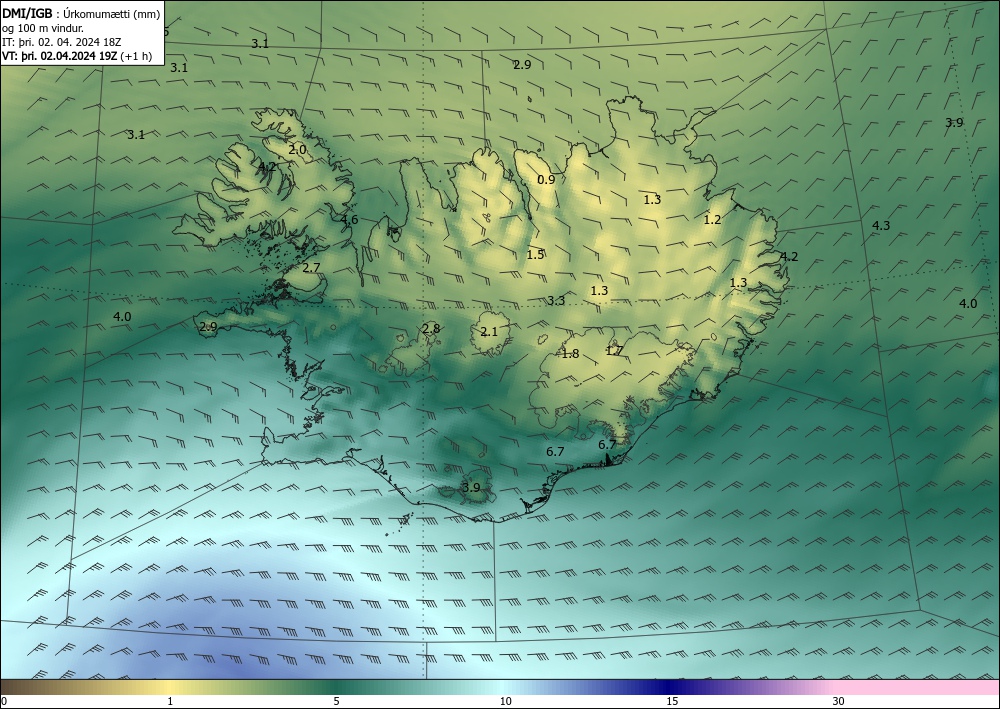Viewport: 1000px width, 709px height.
Task: Click the 2.7 value on the map
Action: 311,268
